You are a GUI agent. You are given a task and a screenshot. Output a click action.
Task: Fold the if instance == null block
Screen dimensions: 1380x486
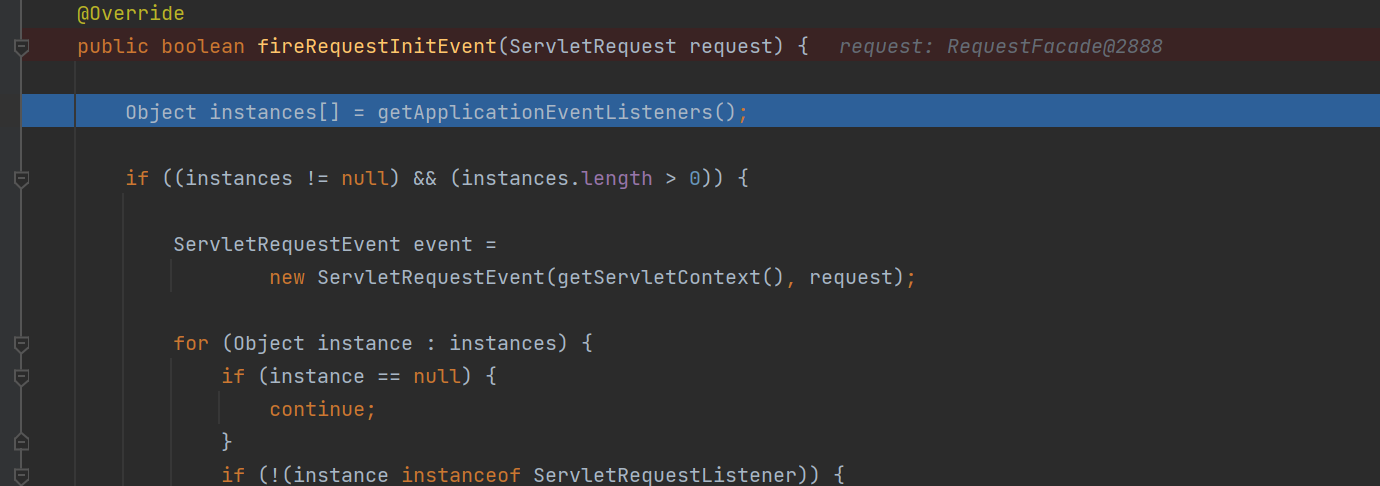tap(22, 377)
